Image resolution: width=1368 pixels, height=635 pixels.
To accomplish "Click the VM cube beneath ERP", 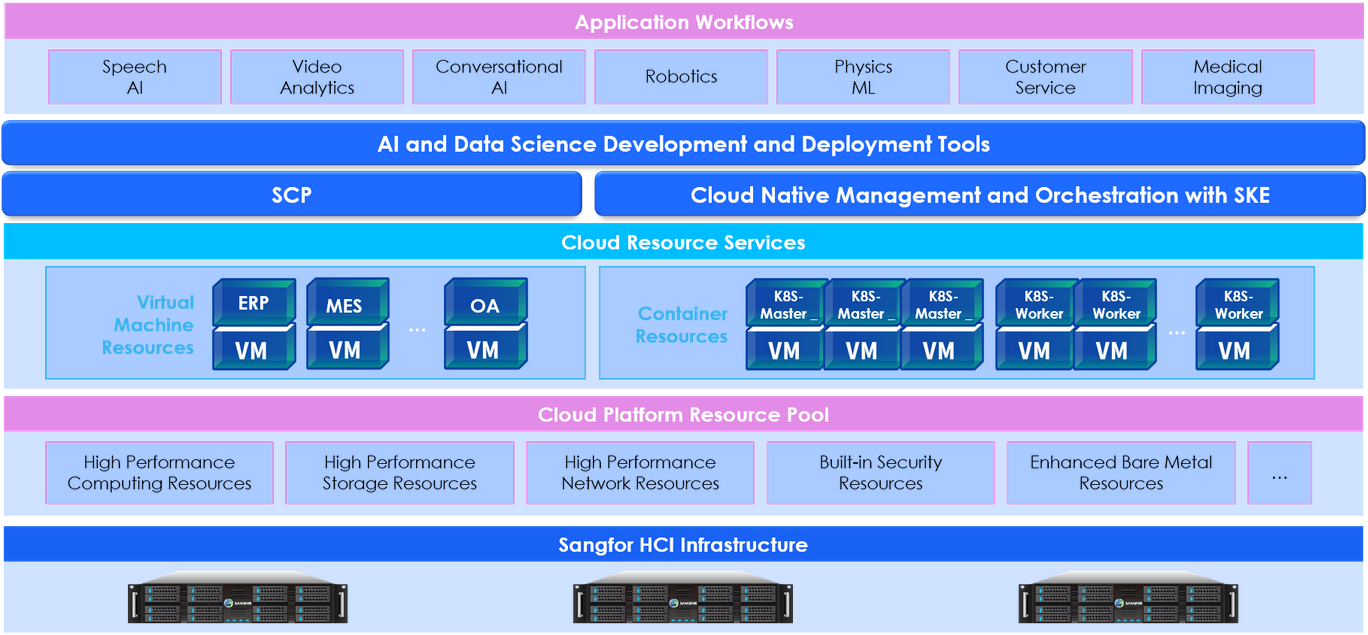I will [x=254, y=348].
